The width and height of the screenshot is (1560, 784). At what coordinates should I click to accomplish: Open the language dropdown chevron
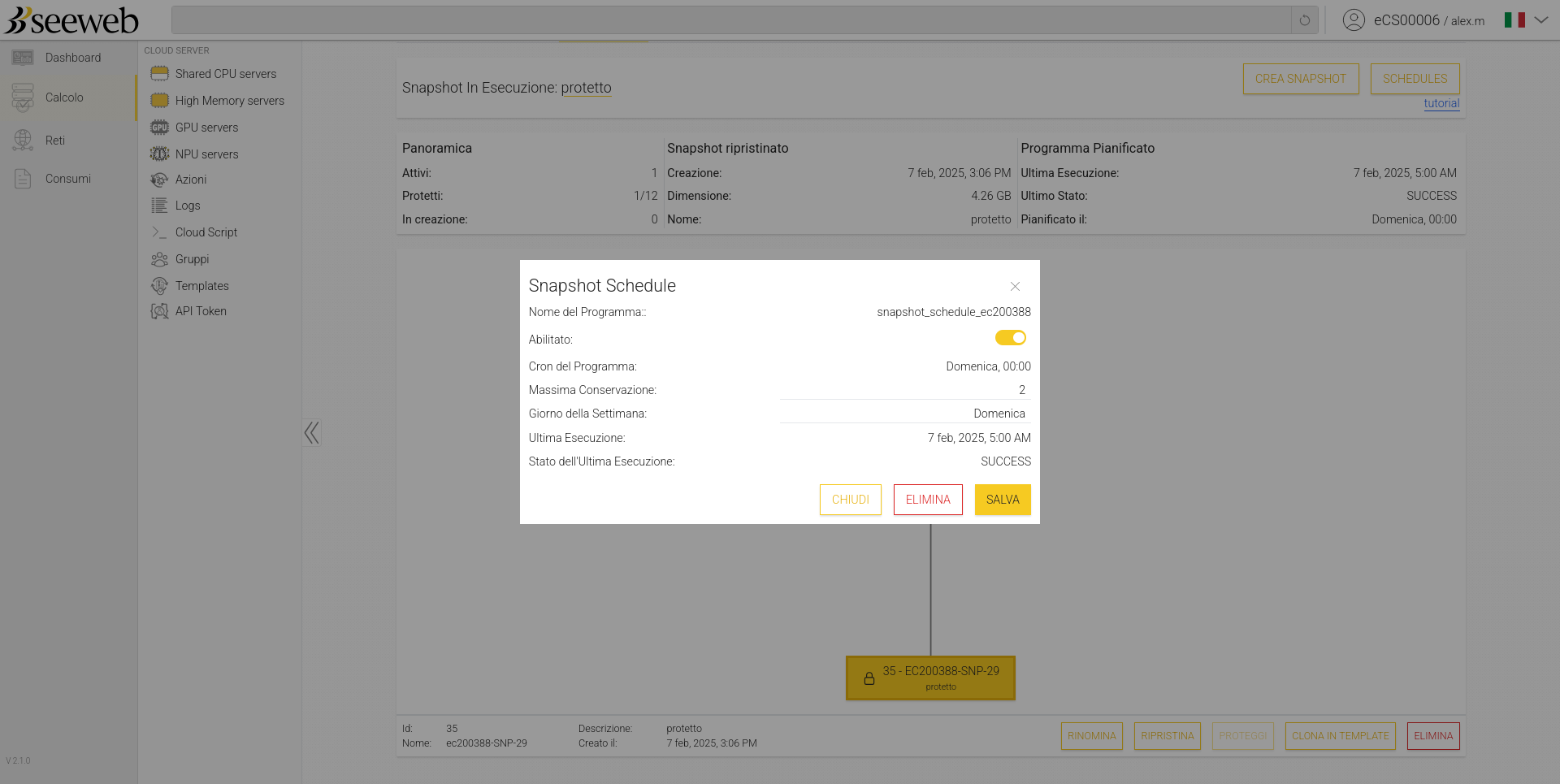(1541, 20)
